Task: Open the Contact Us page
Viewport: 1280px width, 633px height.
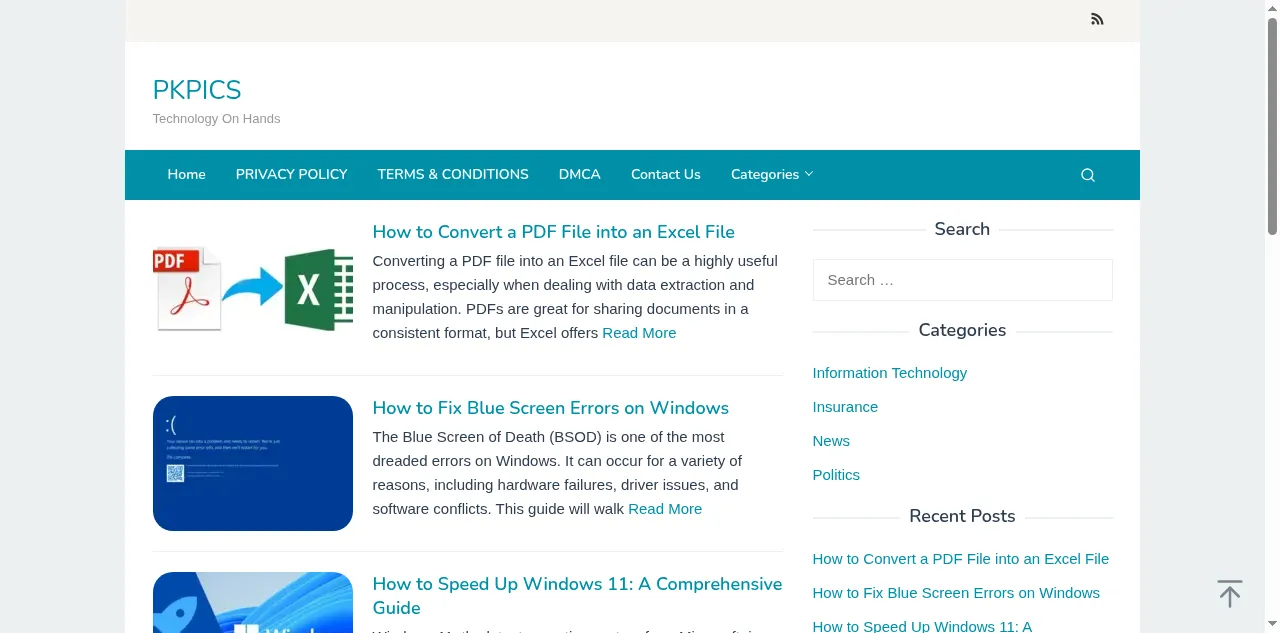Action: tap(666, 174)
